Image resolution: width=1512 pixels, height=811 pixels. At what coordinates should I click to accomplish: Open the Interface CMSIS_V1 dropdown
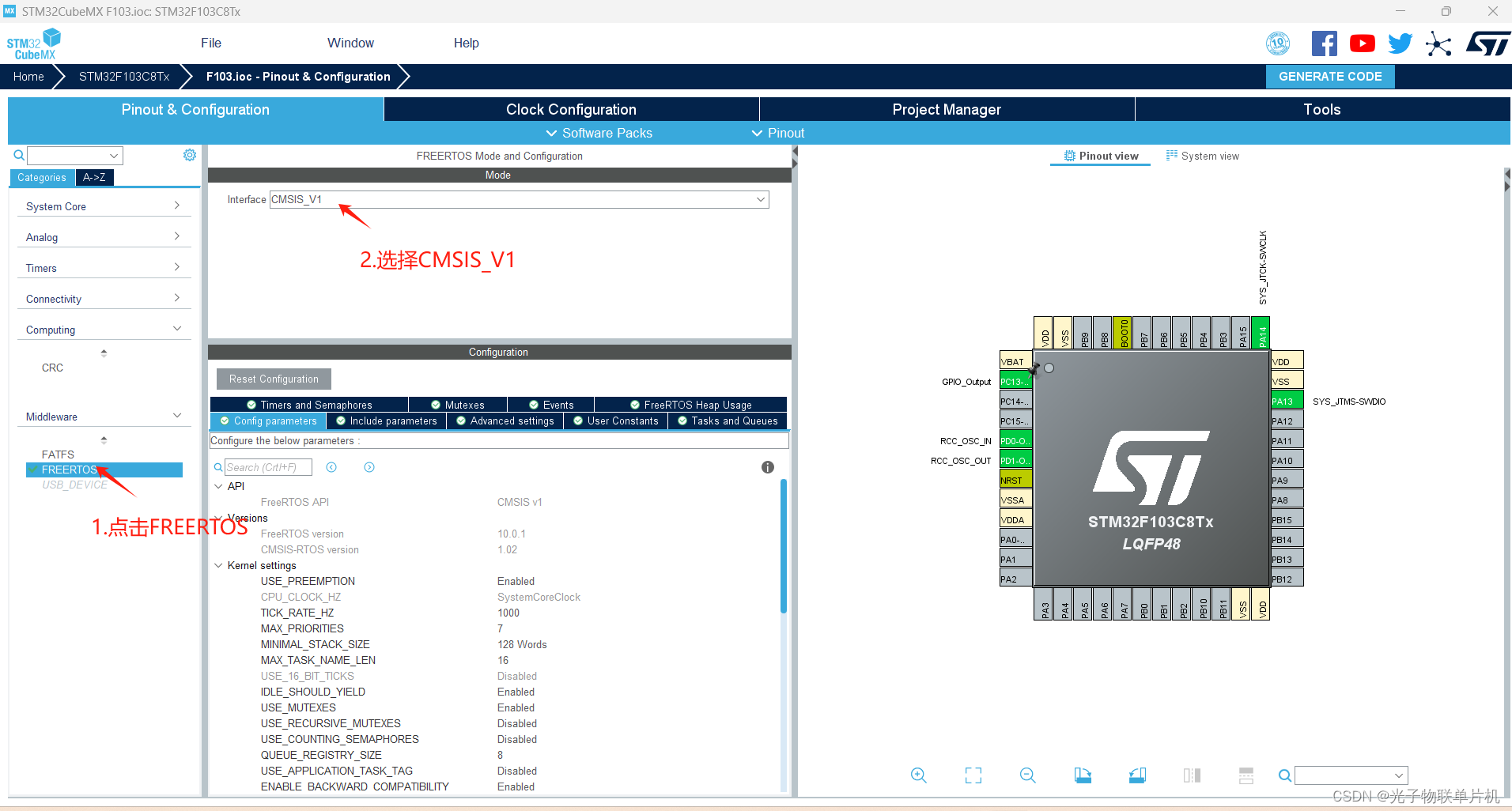tap(519, 199)
